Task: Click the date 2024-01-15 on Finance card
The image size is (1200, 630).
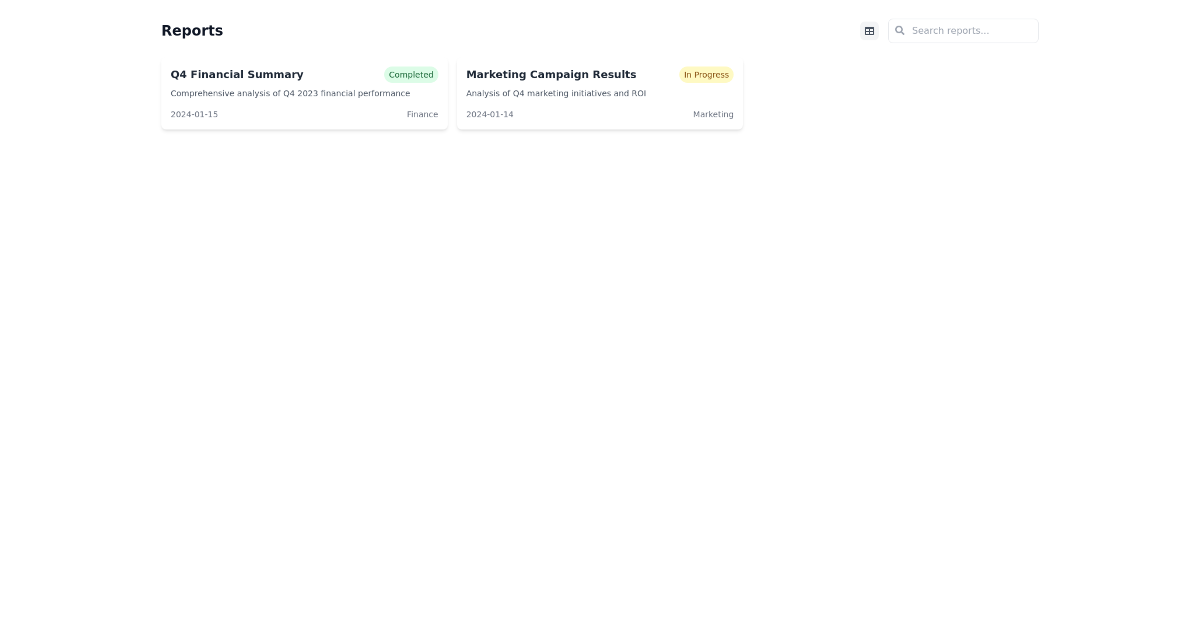Action: tap(194, 114)
